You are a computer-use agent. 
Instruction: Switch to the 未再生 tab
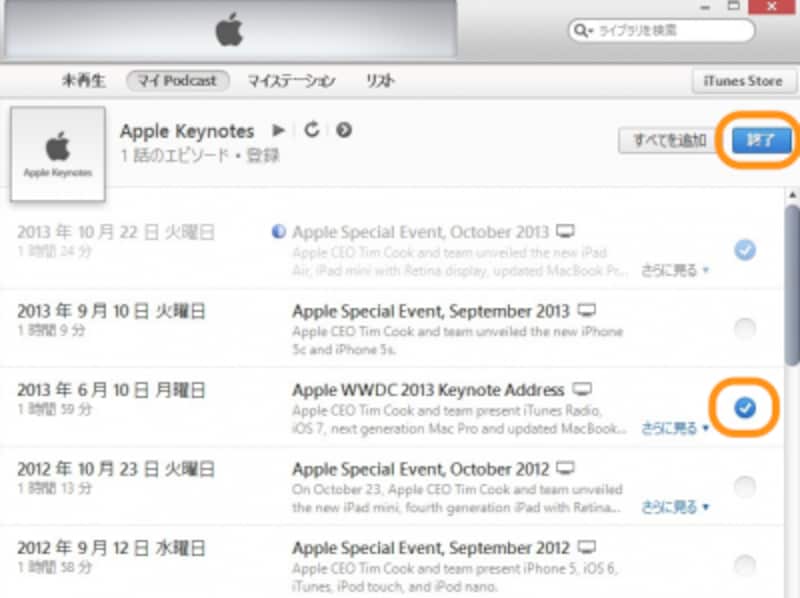pyautogui.click(x=84, y=81)
